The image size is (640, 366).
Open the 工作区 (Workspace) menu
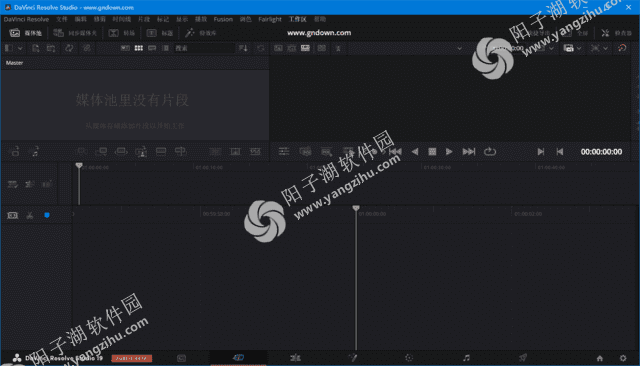pos(298,19)
